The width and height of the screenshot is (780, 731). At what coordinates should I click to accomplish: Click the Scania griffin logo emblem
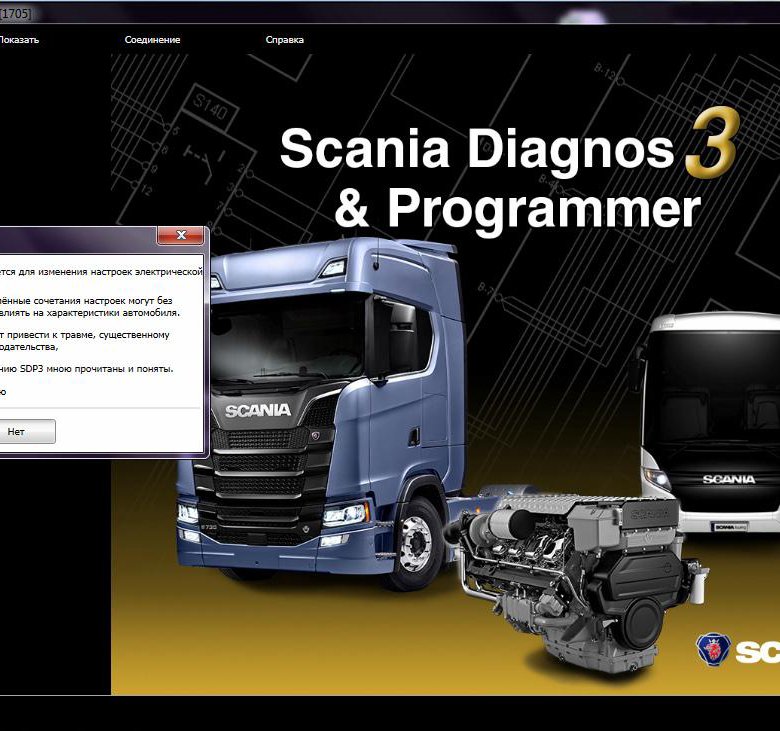pyautogui.click(x=713, y=649)
